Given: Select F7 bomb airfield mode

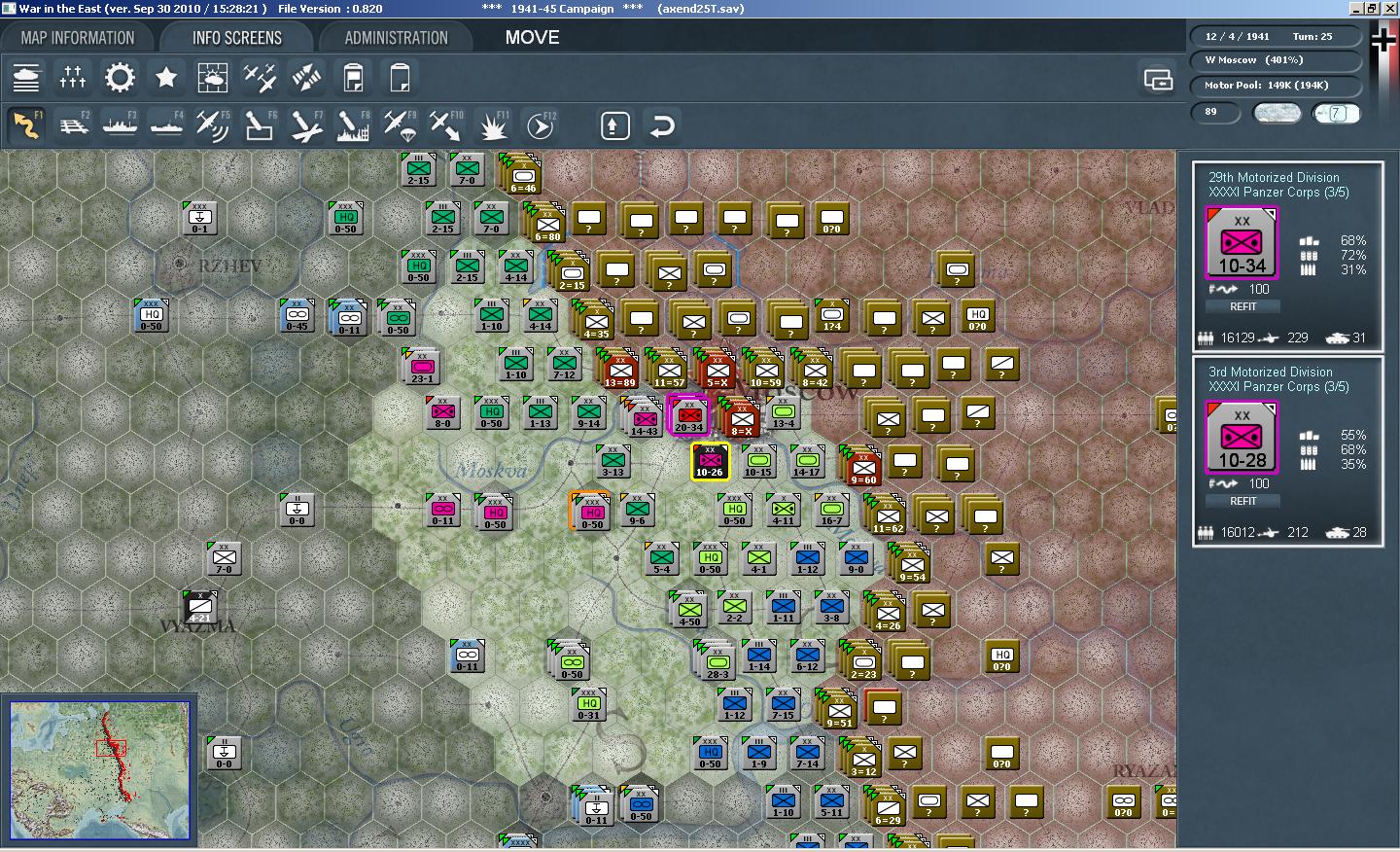Looking at the screenshot, I should (306, 126).
